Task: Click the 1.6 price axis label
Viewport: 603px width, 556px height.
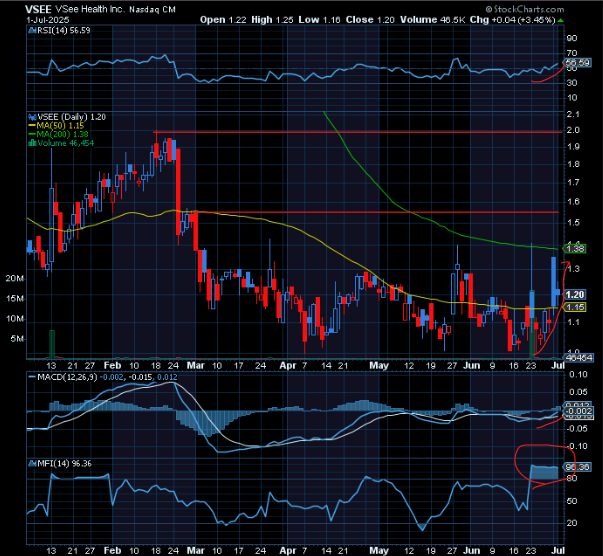Action: tap(573, 201)
